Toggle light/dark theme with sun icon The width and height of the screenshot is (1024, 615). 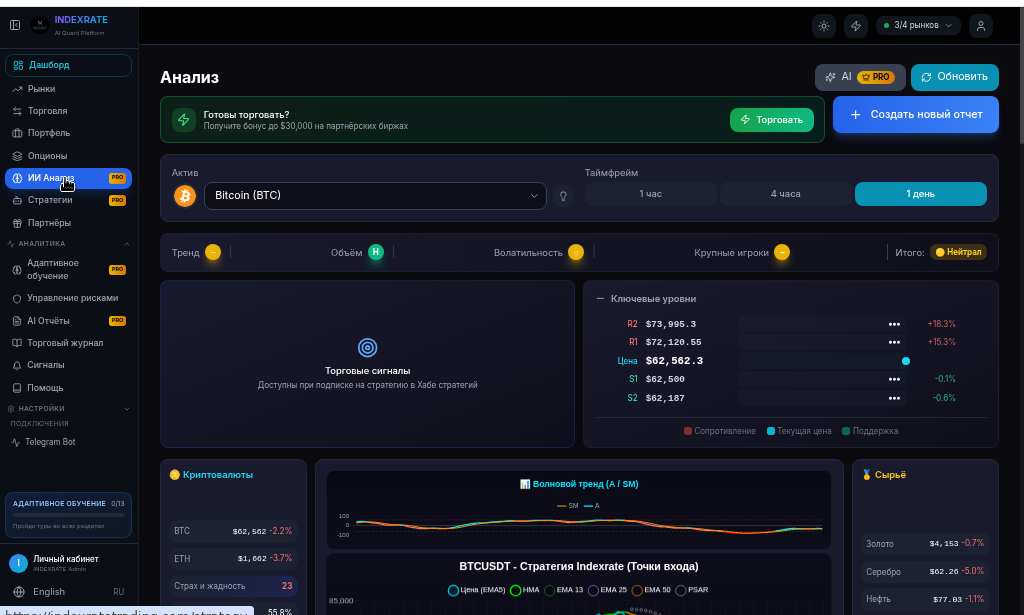pos(824,26)
